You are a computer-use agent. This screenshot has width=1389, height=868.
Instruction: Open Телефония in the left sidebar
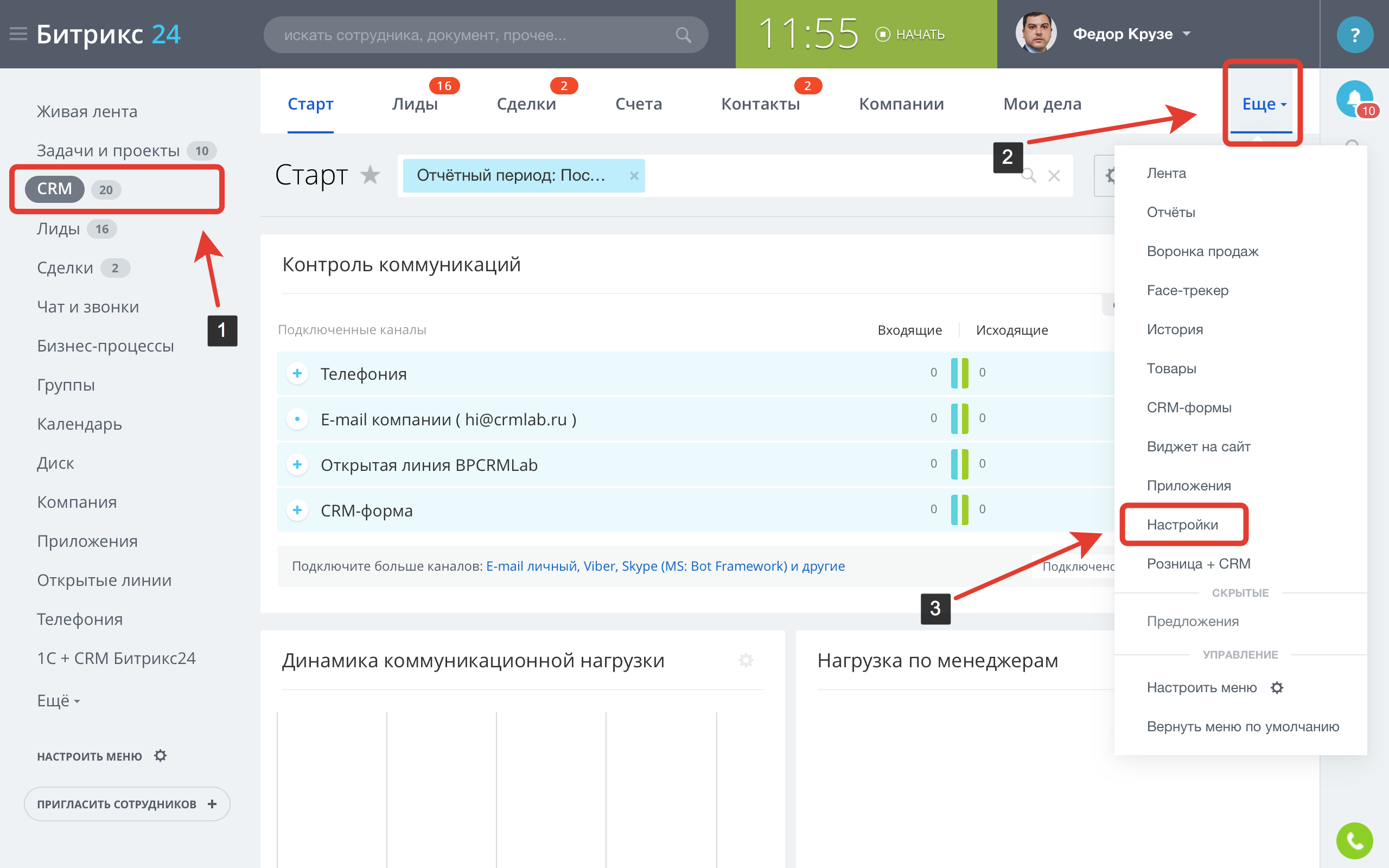(80, 619)
